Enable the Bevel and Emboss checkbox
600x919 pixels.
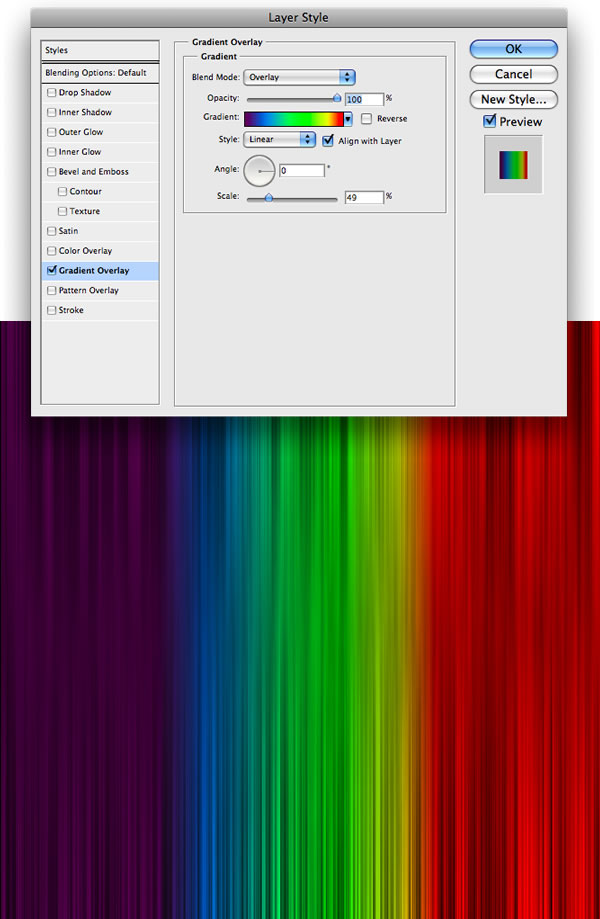pos(52,172)
